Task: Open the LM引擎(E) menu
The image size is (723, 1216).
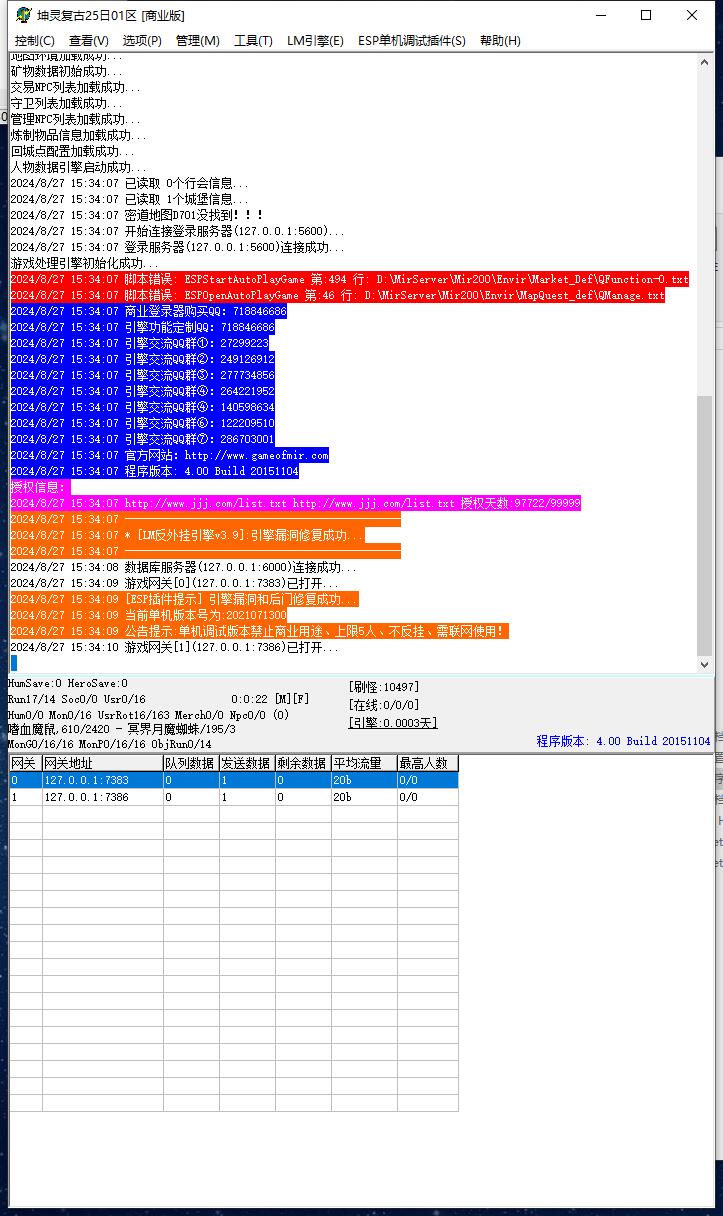Action: [x=315, y=41]
